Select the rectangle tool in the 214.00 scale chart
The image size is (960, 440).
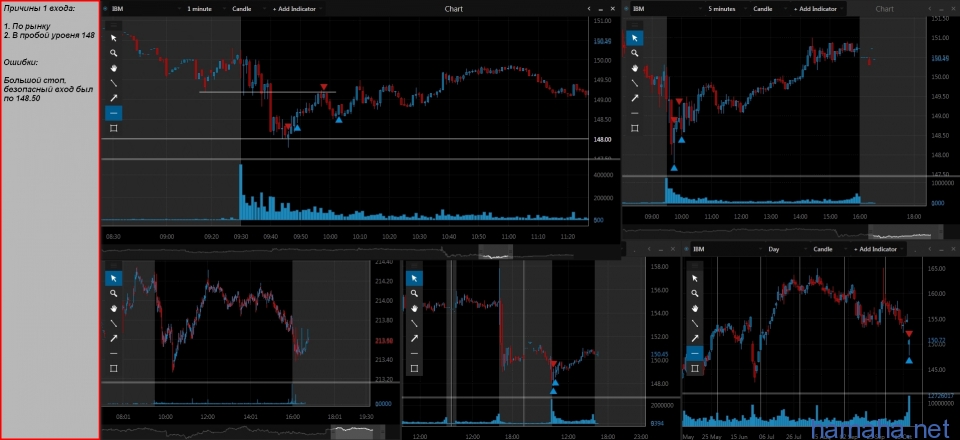[113, 368]
